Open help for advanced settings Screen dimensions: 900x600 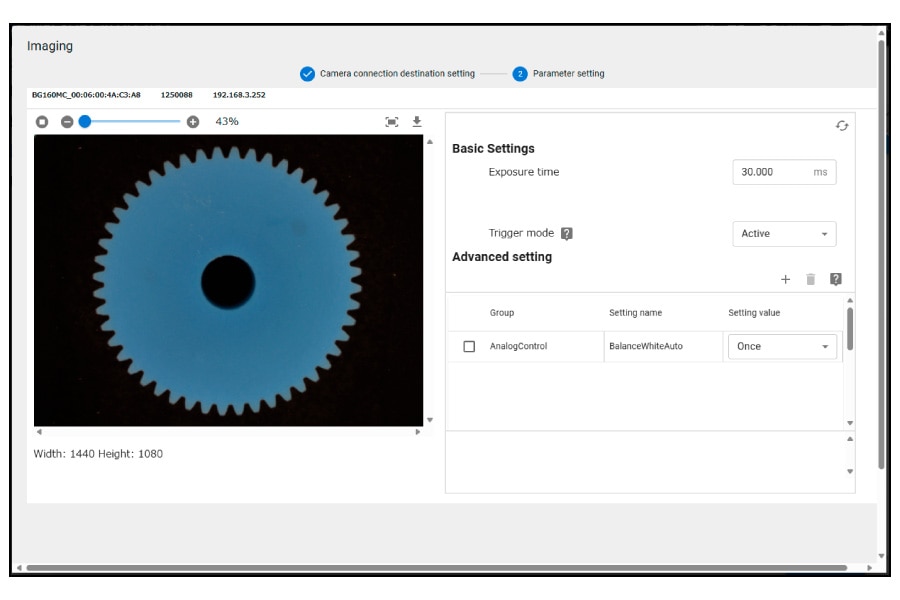[x=836, y=280]
